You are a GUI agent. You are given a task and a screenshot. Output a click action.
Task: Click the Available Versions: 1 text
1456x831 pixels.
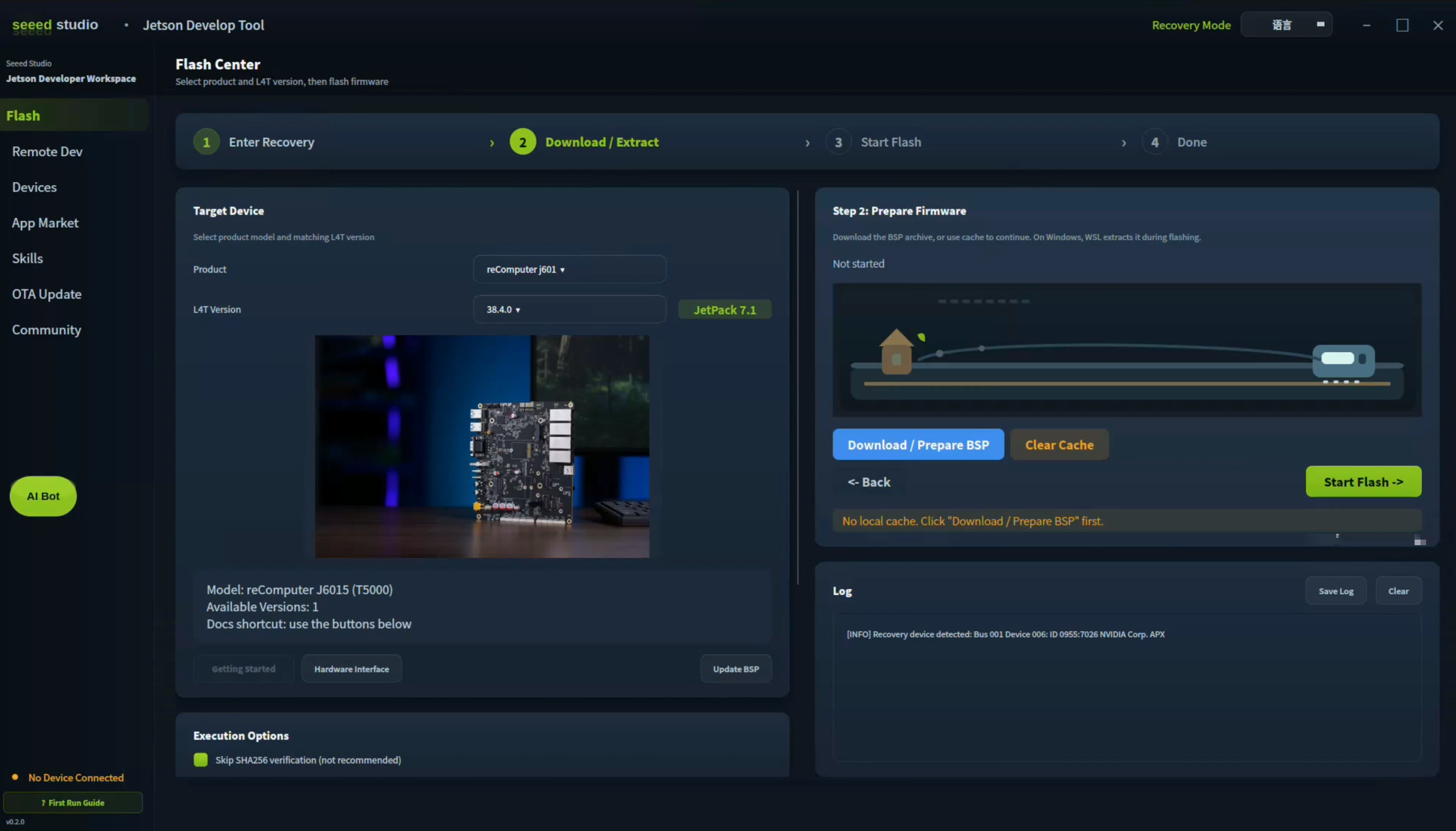coord(263,607)
